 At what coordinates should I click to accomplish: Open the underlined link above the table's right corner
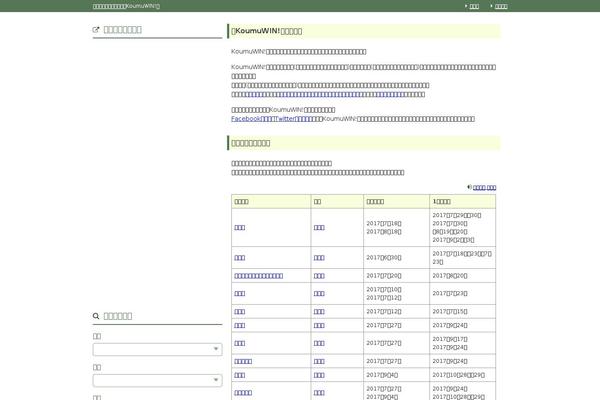pos(484,188)
